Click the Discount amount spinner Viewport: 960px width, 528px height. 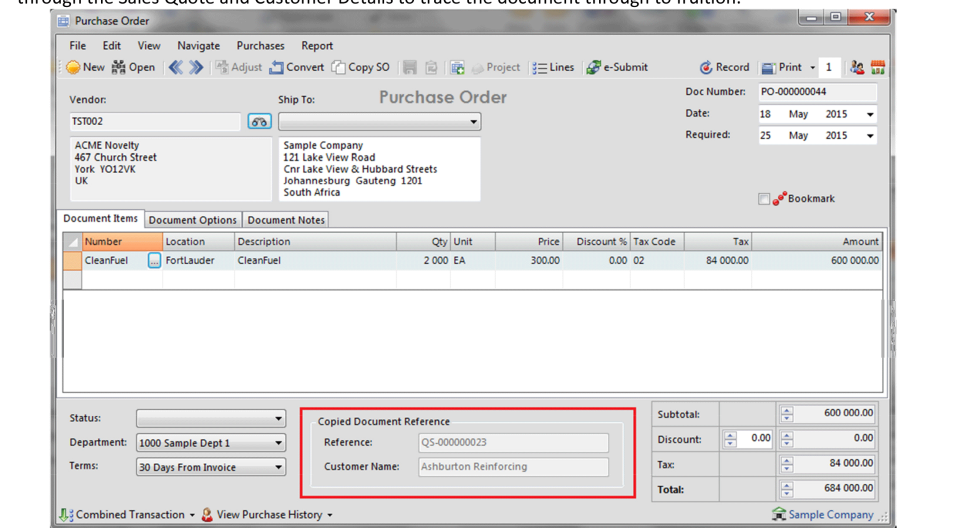[x=787, y=439]
